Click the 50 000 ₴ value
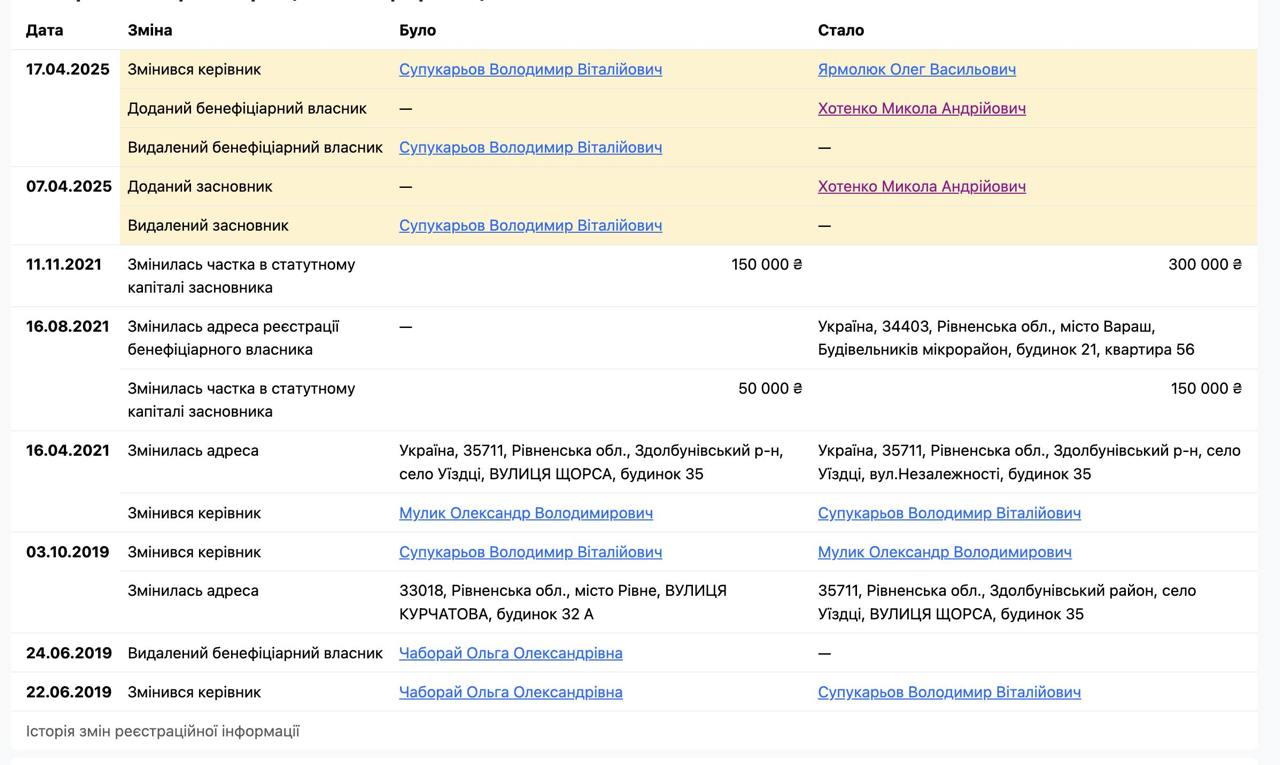This screenshot has height=765, width=1280. (x=770, y=388)
